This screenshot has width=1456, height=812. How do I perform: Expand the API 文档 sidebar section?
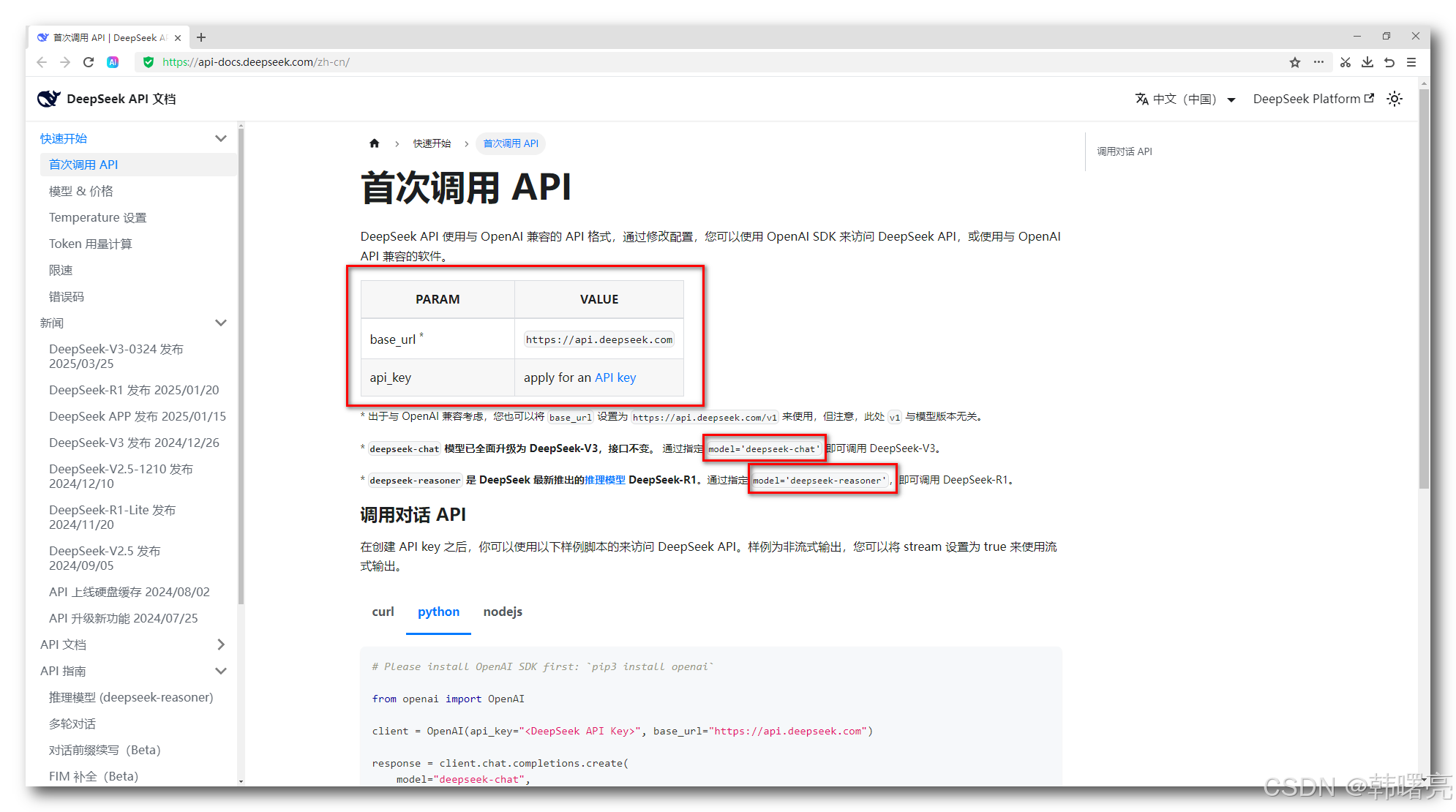coord(220,644)
